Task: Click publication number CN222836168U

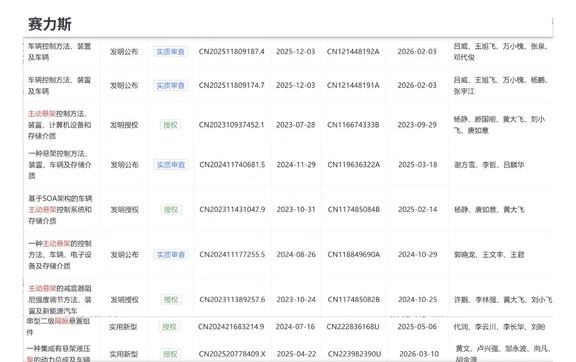Action: [353, 327]
